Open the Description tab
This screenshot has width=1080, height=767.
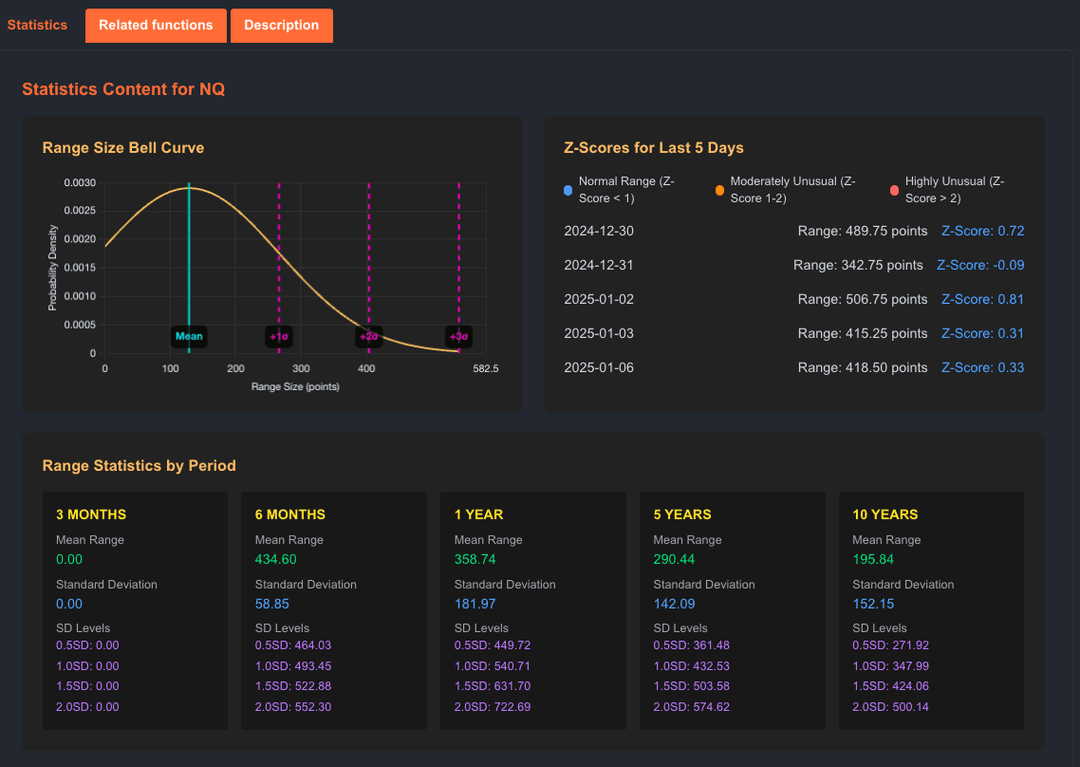tap(281, 25)
